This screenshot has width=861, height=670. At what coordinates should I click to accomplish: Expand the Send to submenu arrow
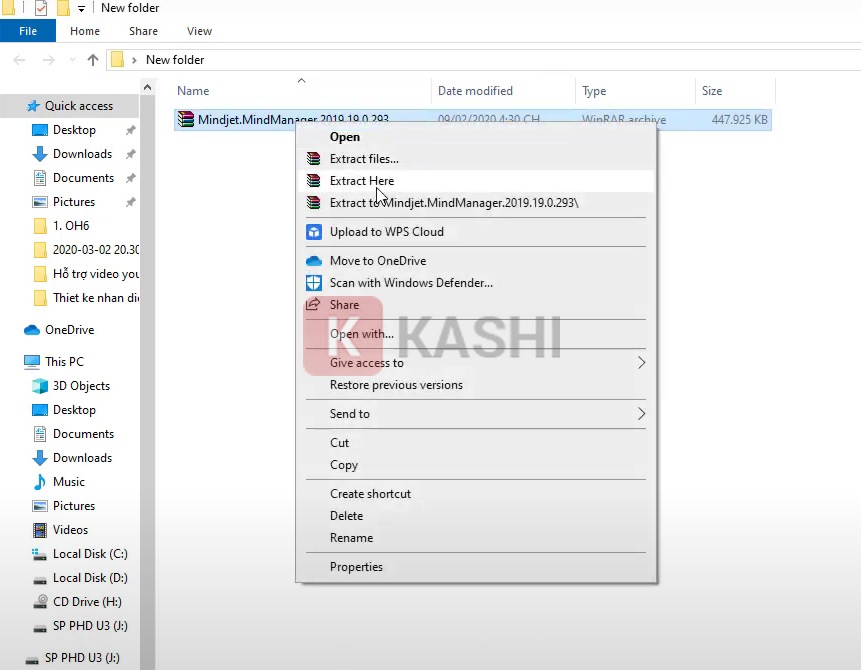[641, 414]
